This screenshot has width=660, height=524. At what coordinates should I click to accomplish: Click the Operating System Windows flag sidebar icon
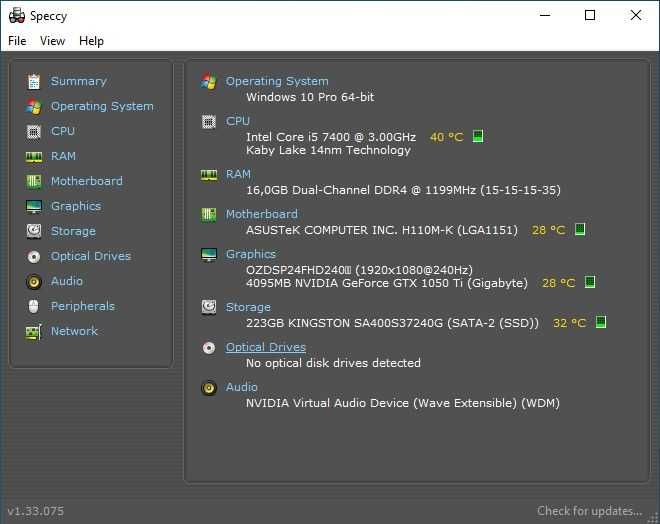point(34,106)
